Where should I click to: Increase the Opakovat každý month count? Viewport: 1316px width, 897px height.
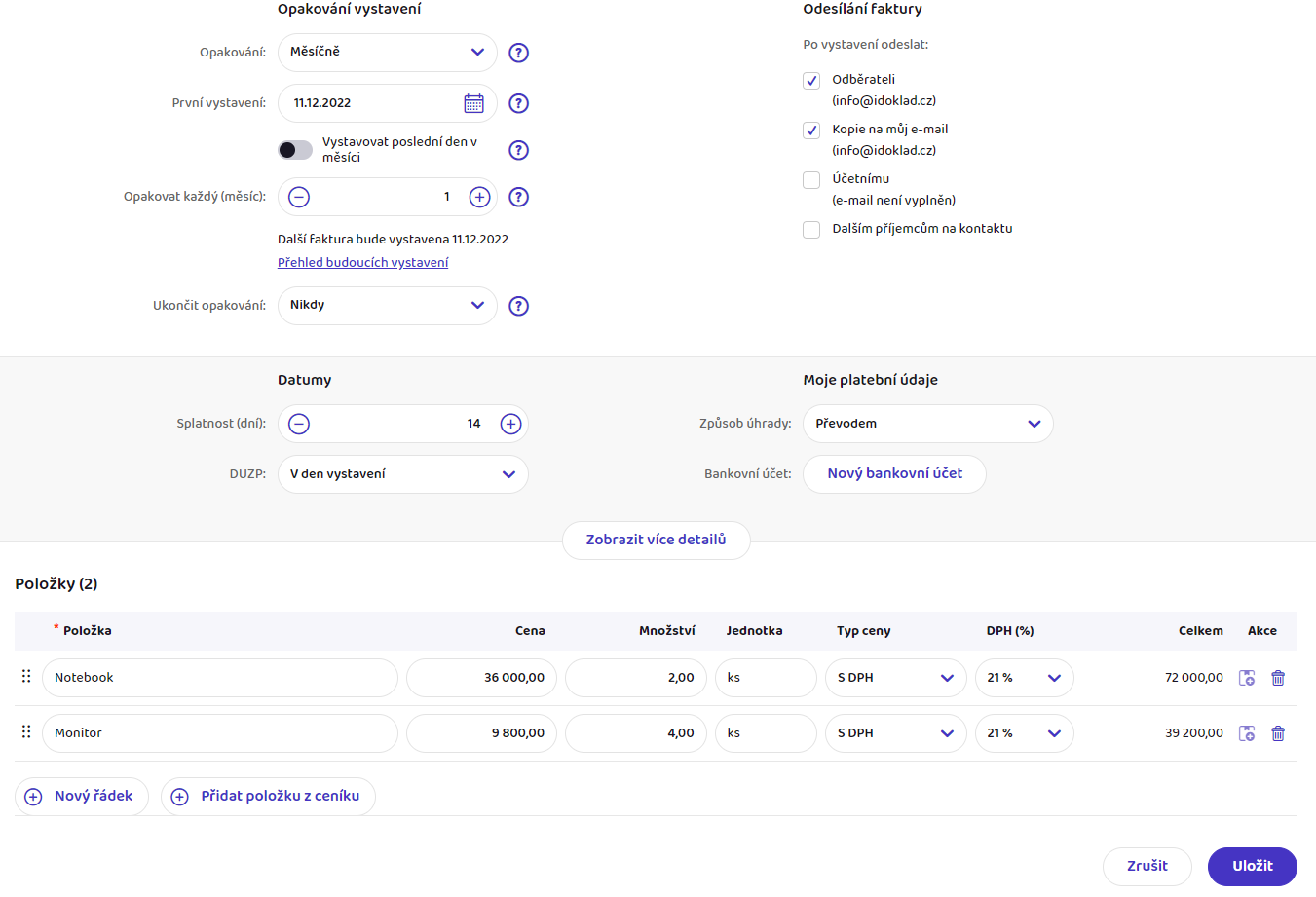(479, 197)
